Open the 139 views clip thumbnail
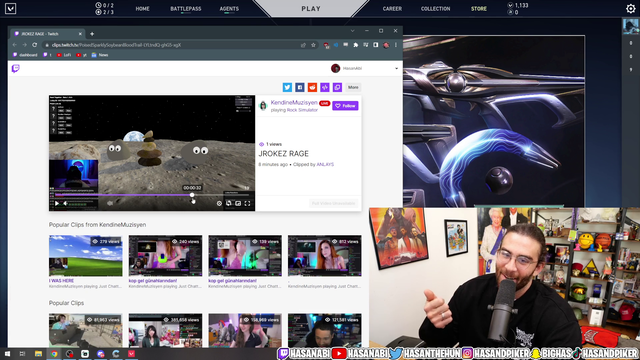The width and height of the screenshot is (640, 360). point(245,256)
